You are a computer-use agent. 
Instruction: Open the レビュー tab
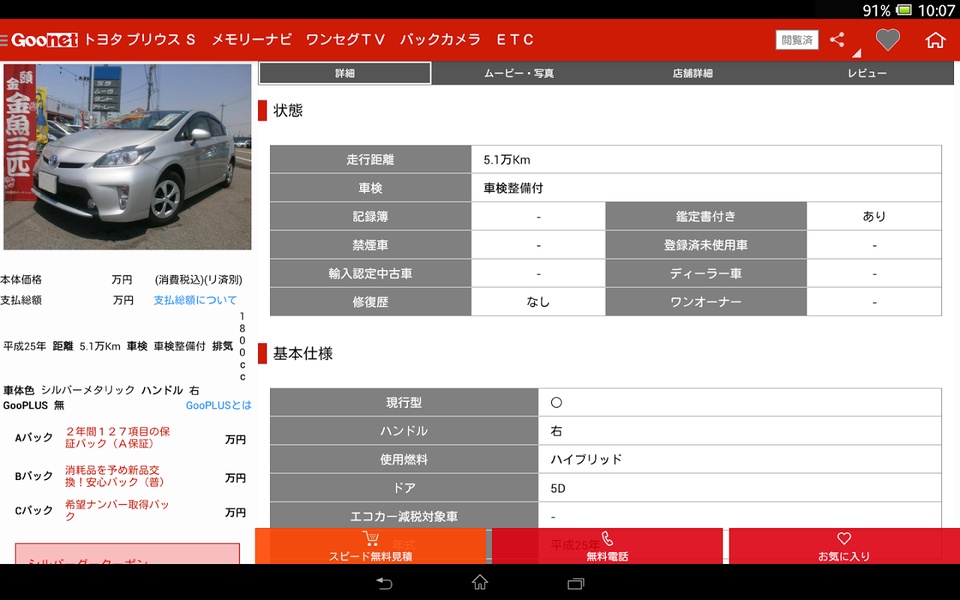tap(867, 73)
